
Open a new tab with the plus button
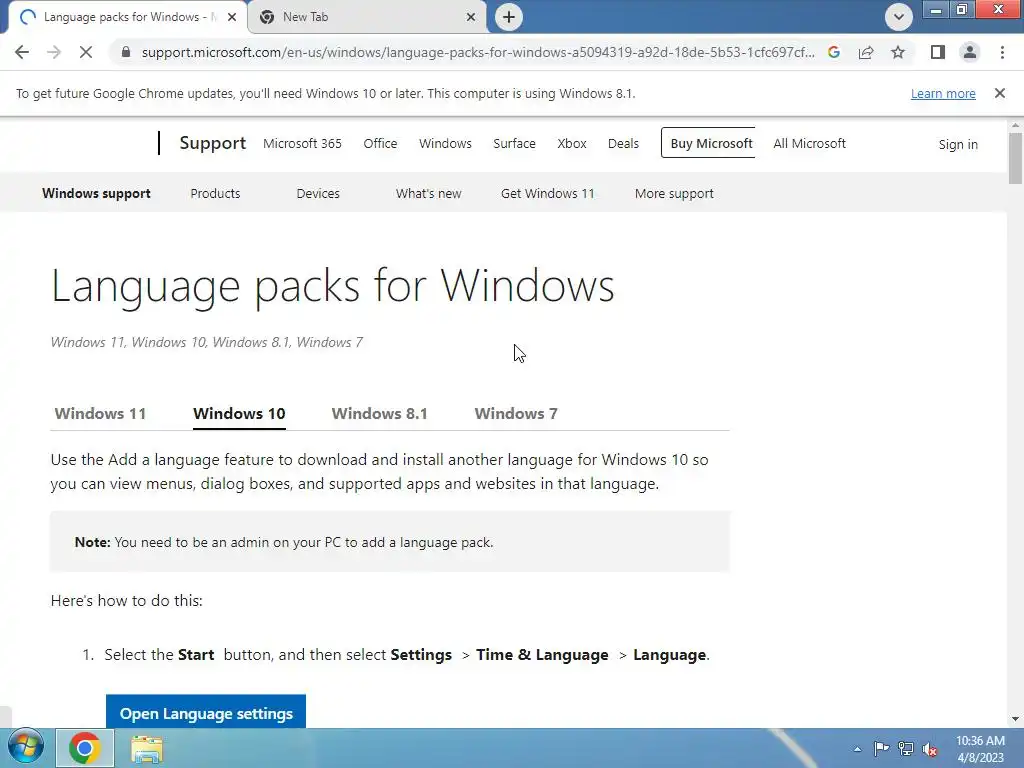coord(509,17)
